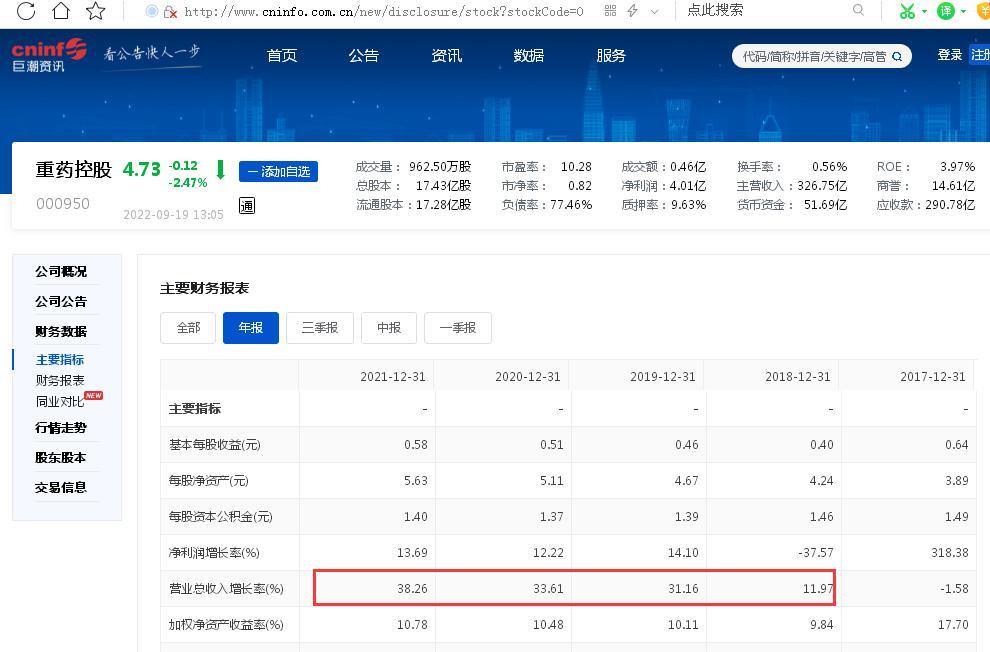This screenshot has width=990, height=652.
Task: Open the scissors screenshot tool
Action: tap(907, 11)
